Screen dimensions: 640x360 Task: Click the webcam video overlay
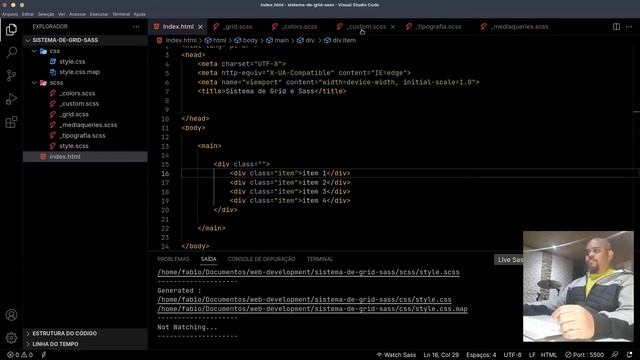point(578,287)
